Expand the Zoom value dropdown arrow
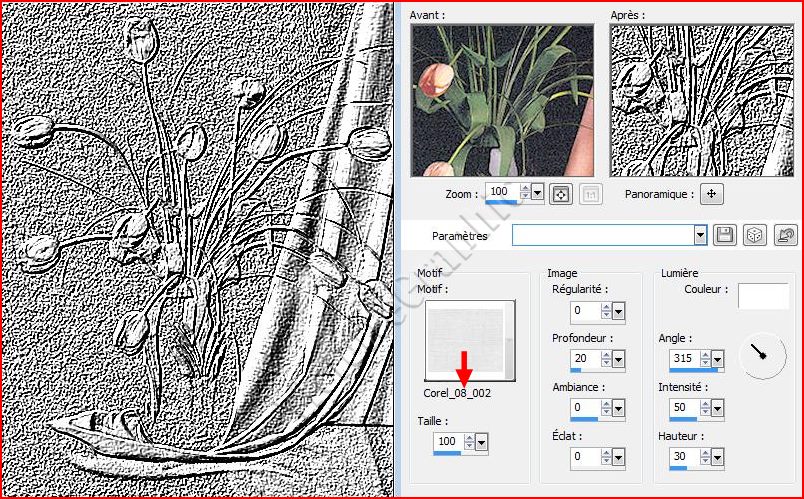This screenshot has width=804, height=499. click(538, 192)
